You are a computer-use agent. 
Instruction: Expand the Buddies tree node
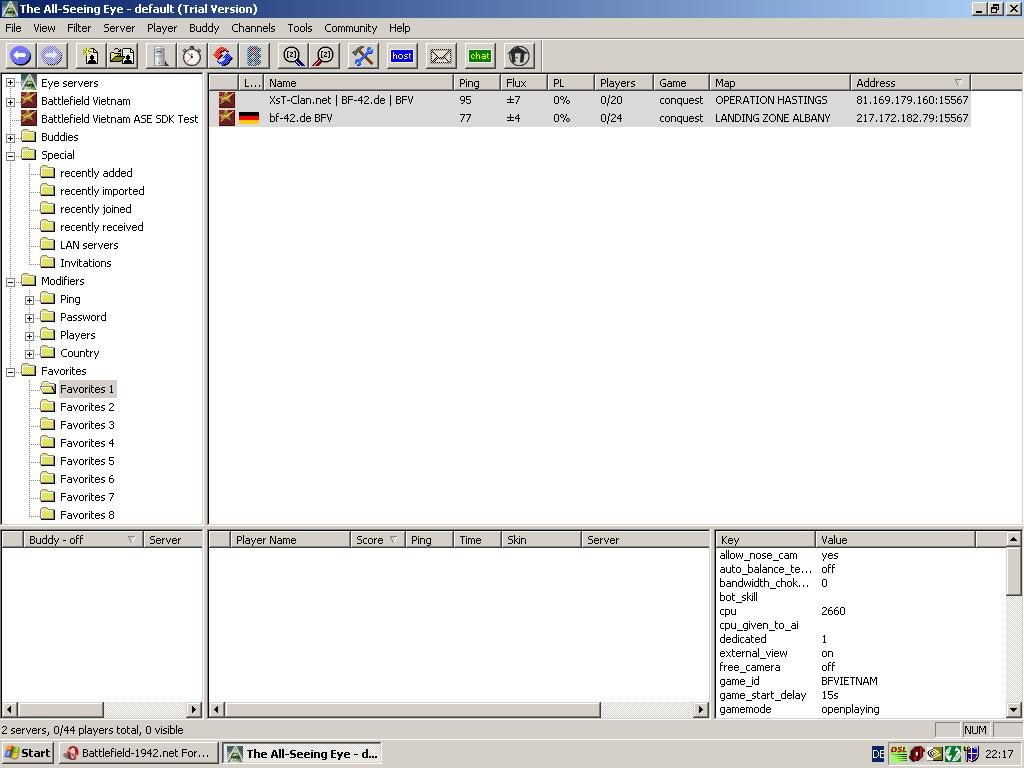point(10,138)
